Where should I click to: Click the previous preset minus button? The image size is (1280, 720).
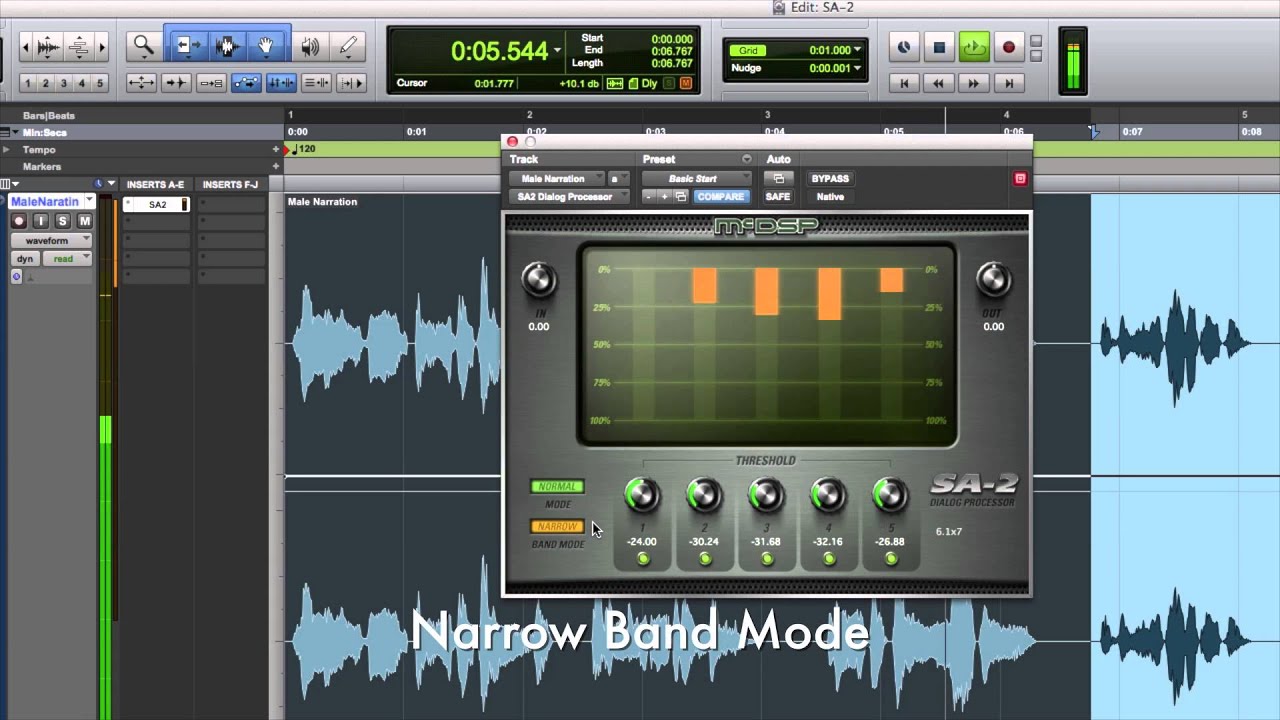tap(649, 197)
